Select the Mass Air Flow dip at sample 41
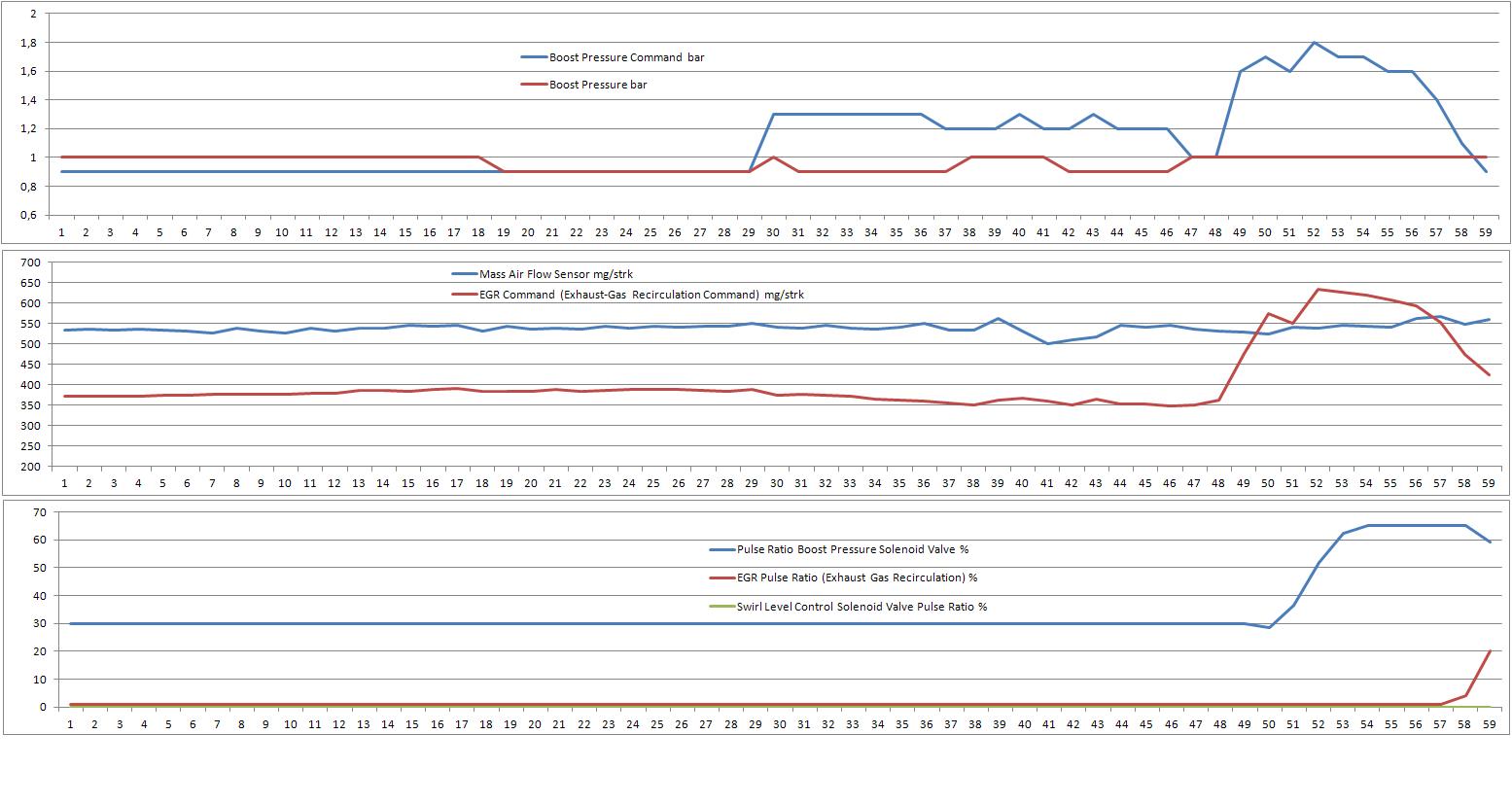Image resolution: width=1512 pixels, height=805 pixels. click(1047, 343)
